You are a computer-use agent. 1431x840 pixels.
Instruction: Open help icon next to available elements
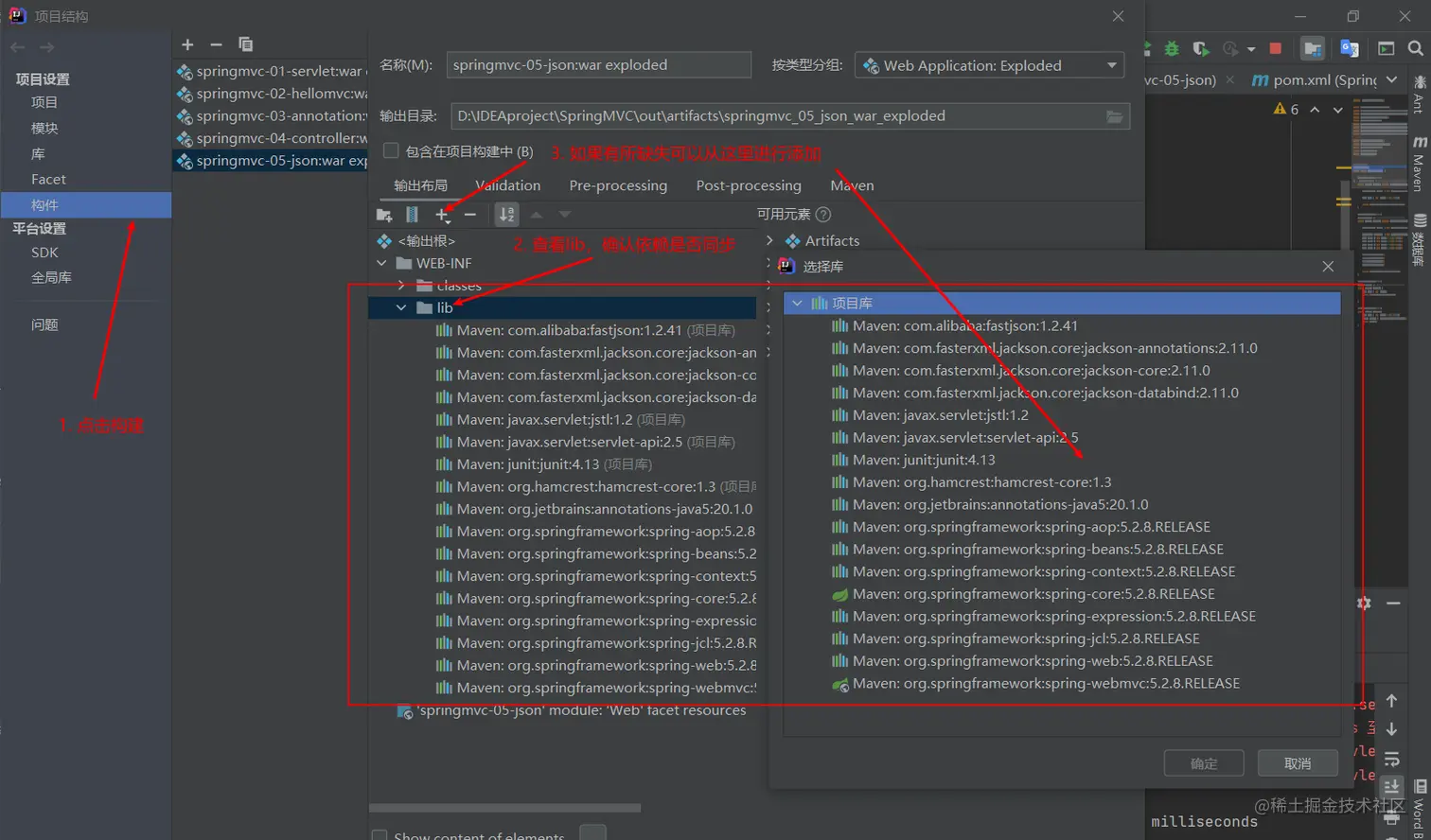[823, 215]
